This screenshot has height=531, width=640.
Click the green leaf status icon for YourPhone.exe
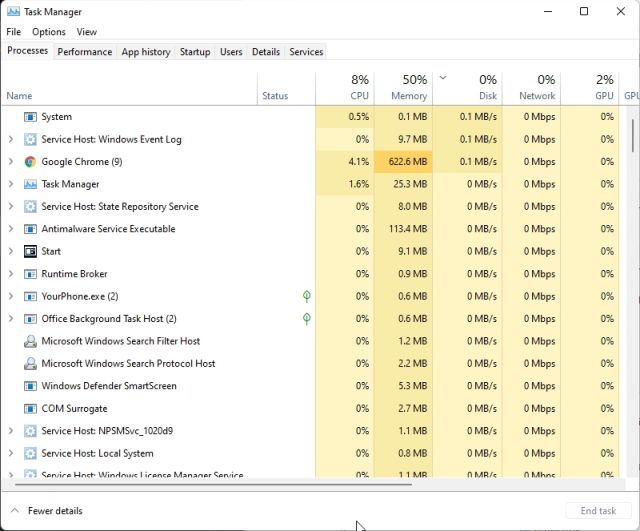pyautogui.click(x=307, y=296)
